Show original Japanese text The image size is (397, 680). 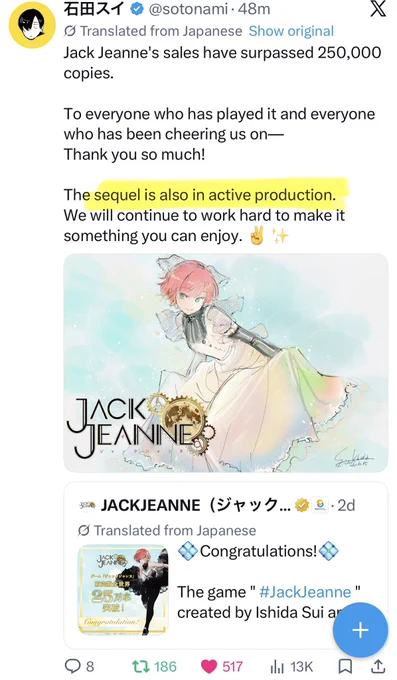tap(291, 31)
